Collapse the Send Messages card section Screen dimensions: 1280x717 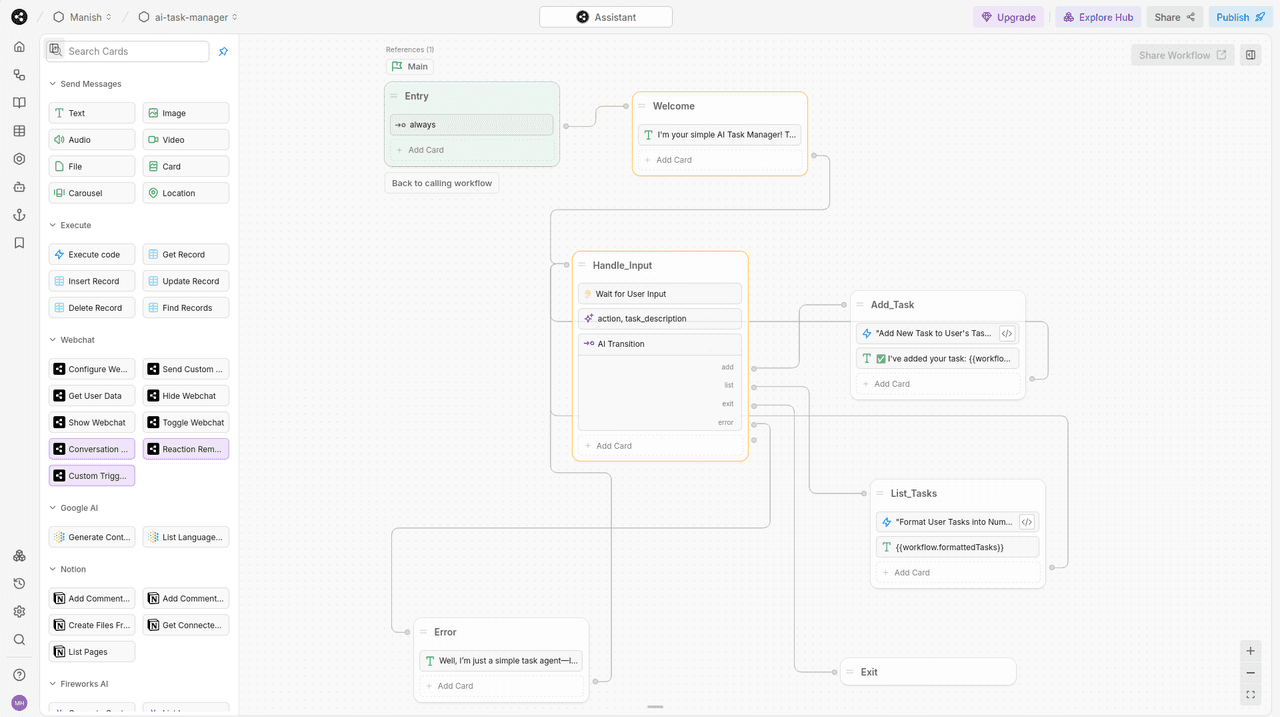52,83
